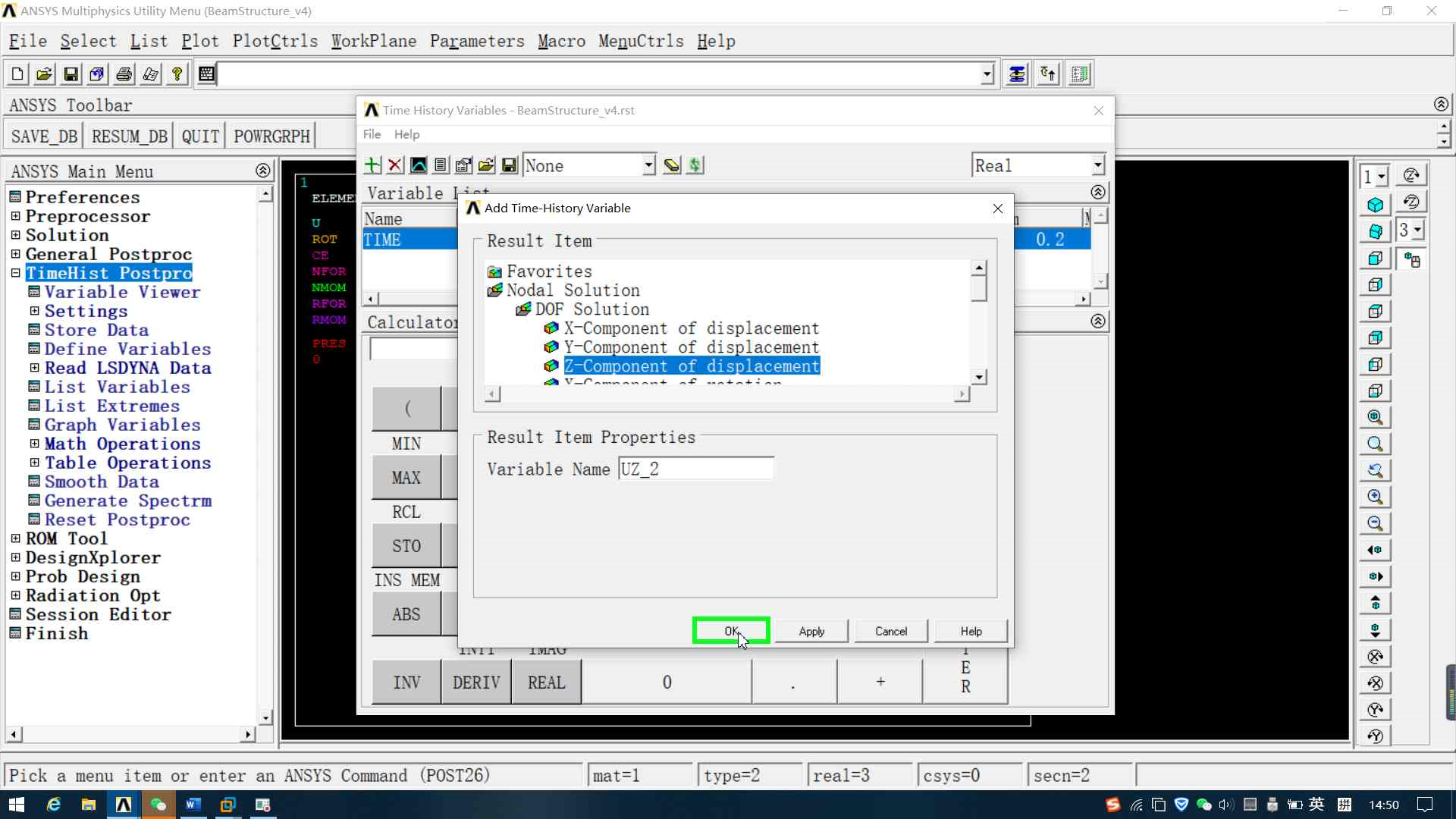The height and width of the screenshot is (819, 1456).
Task: Open the PlotCtrls menu
Action: pos(275,41)
